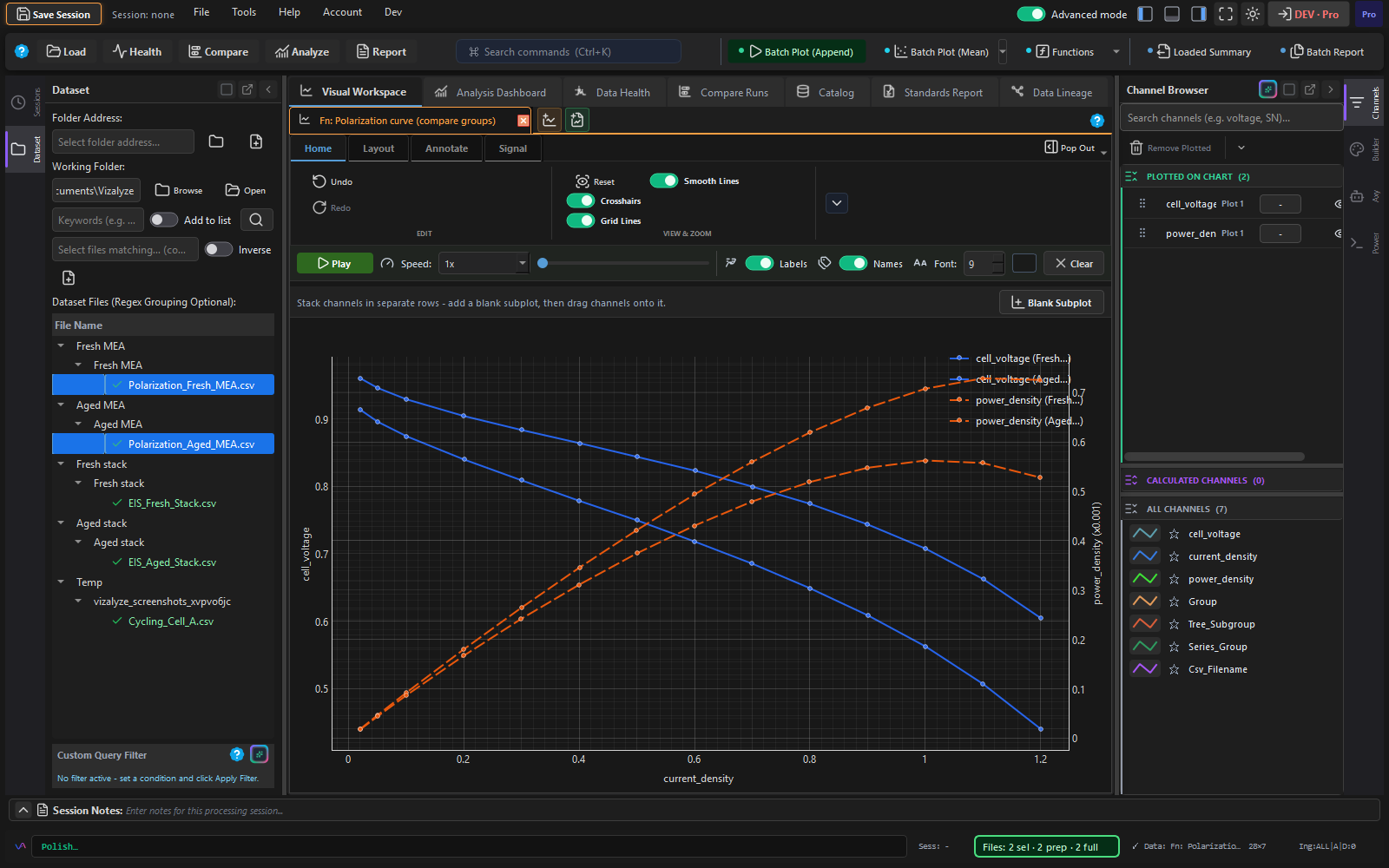Click the keyword search magnifier icon
Screen dimensions: 1389x868
[256, 220]
